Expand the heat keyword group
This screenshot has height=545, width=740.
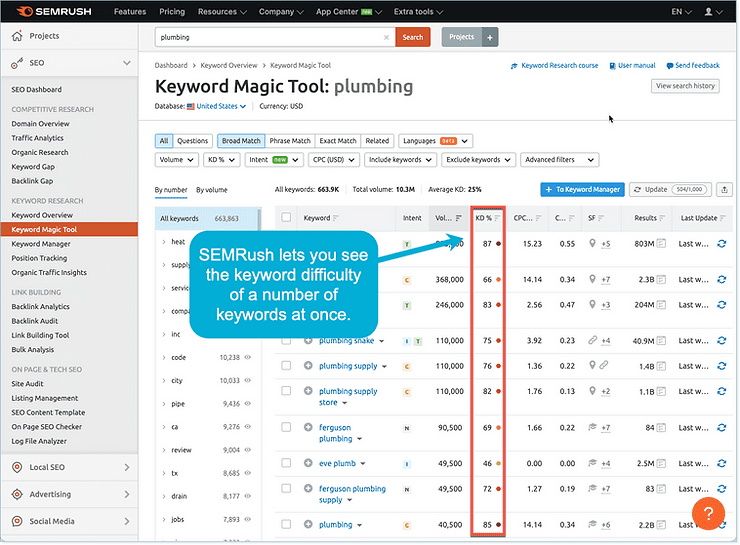164,242
